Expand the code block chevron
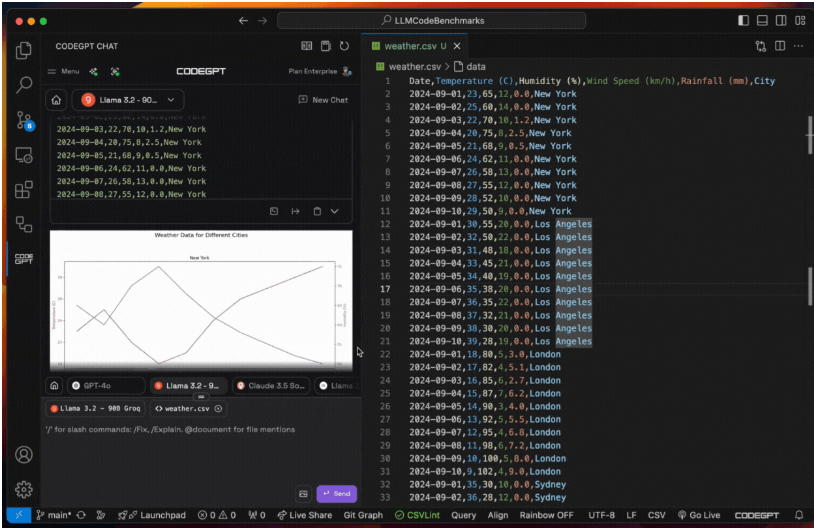Viewport: 814px width, 528px height. [335, 211]
